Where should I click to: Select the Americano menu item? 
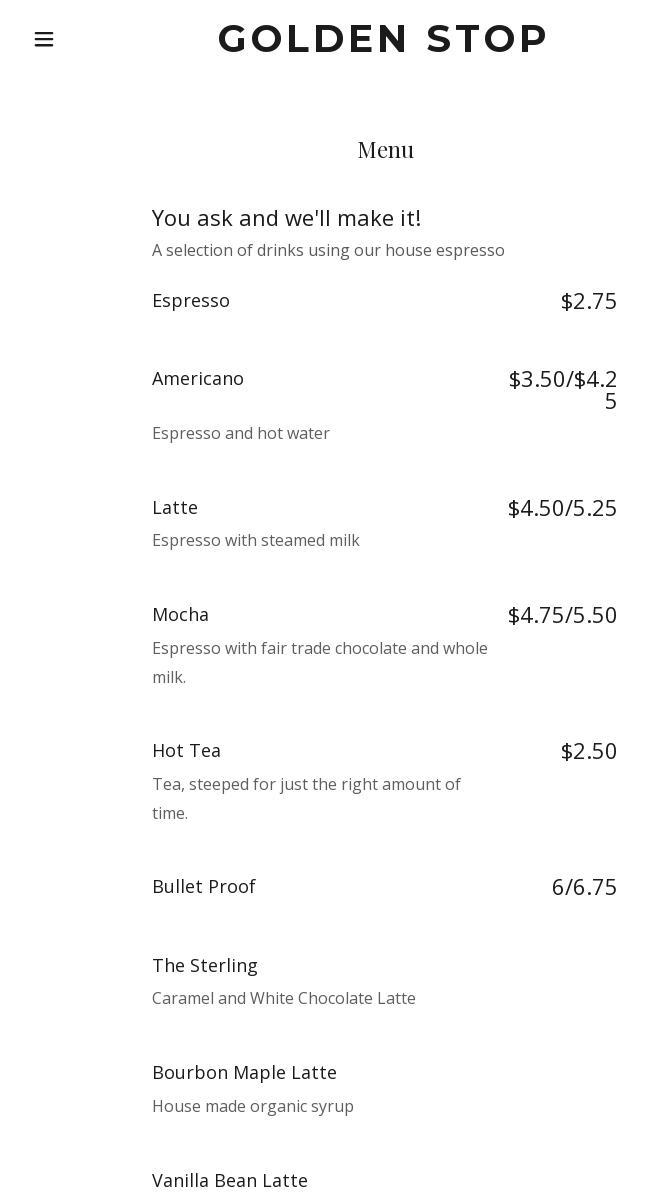198,379
